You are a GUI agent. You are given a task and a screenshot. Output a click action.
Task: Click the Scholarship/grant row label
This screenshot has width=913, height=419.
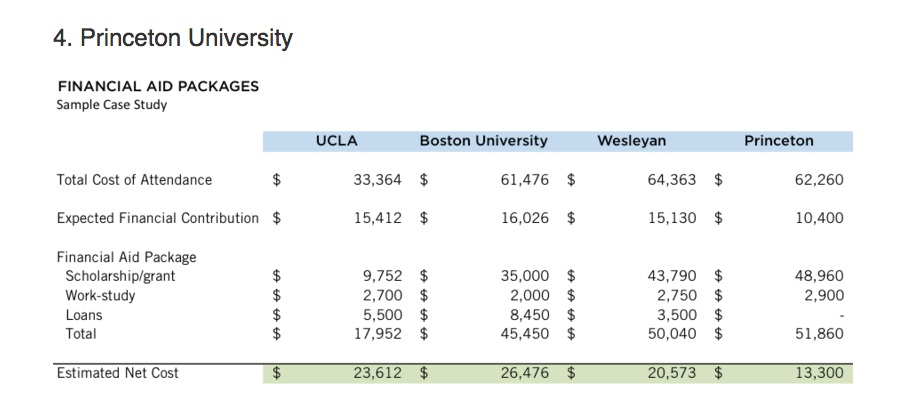click(x=120, y=276)
